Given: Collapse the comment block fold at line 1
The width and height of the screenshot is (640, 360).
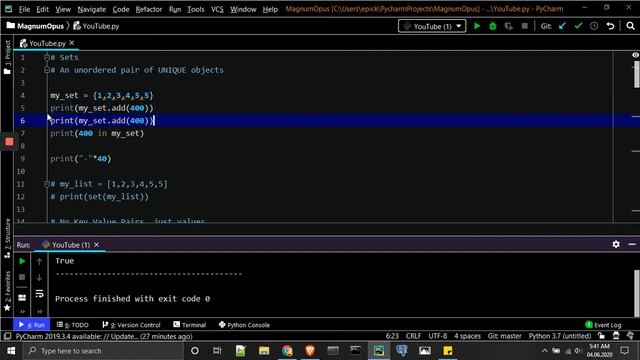Looking at the screenshot, I should (47, 58).
